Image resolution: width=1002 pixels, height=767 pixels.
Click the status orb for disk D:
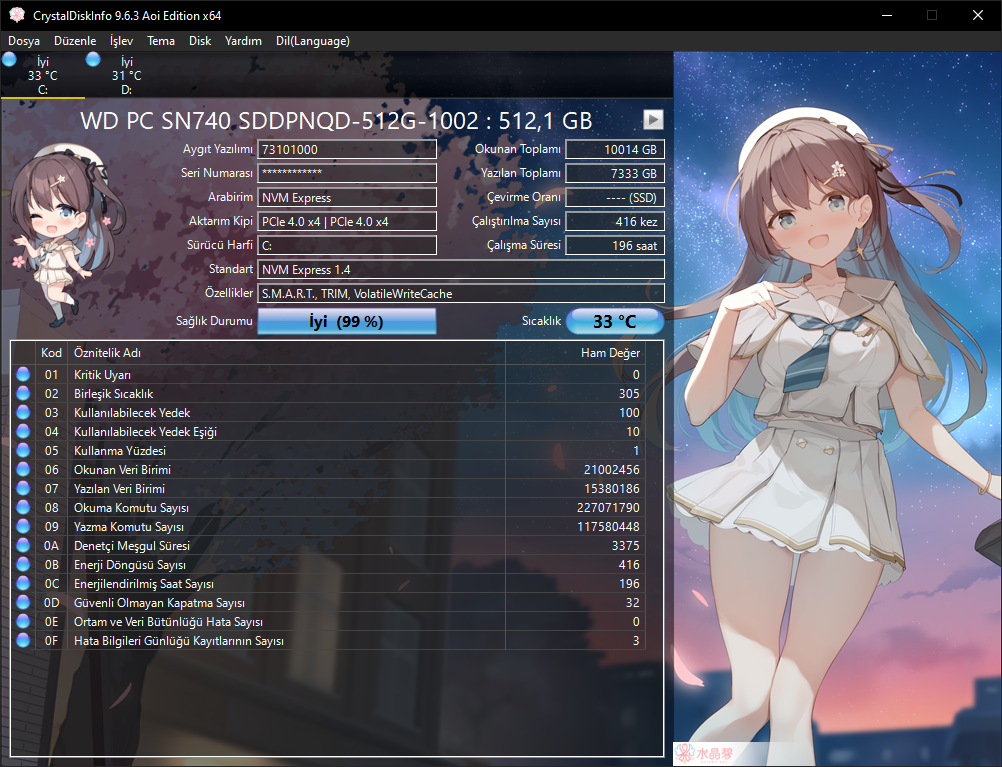point(93,59)
